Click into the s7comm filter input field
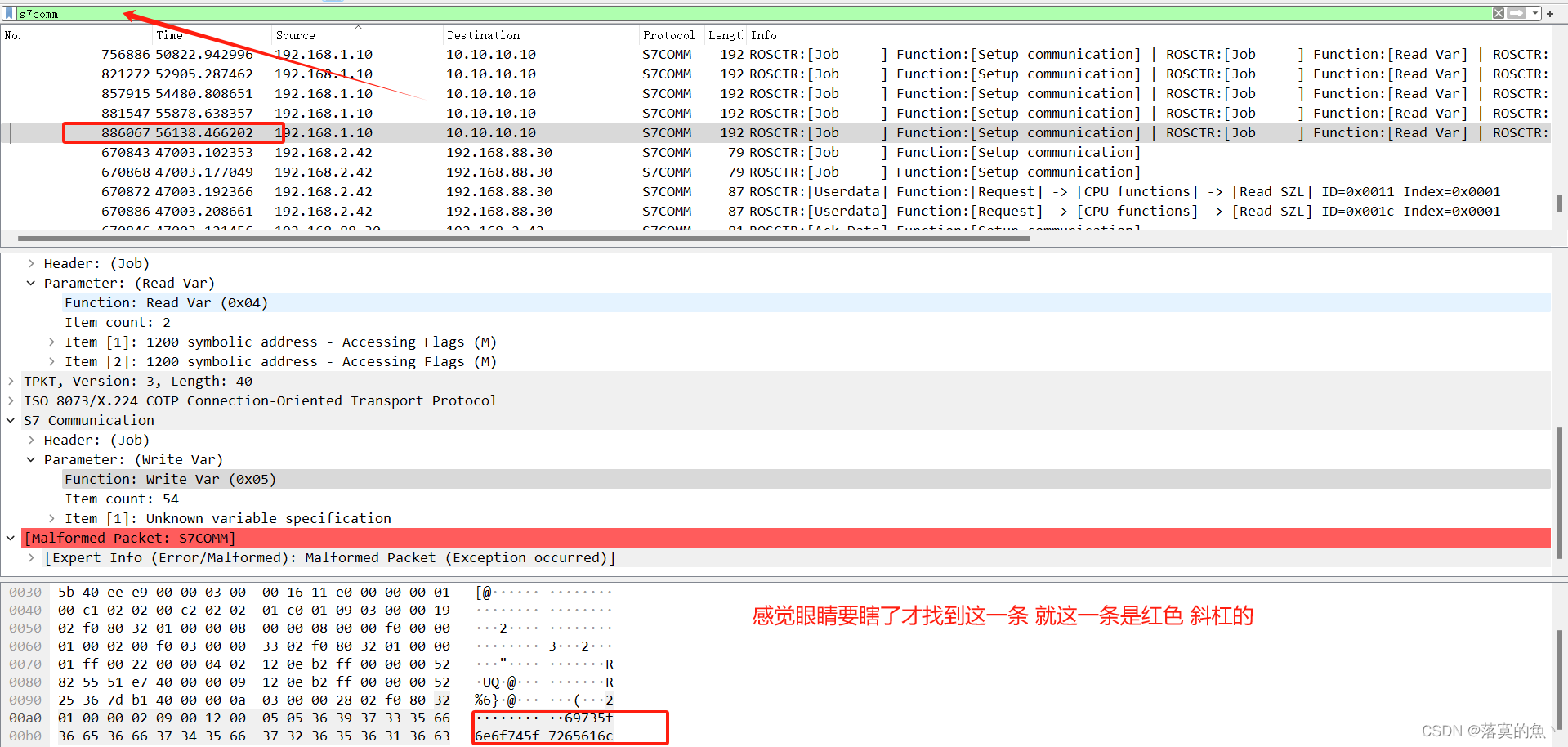 point(752,13)
